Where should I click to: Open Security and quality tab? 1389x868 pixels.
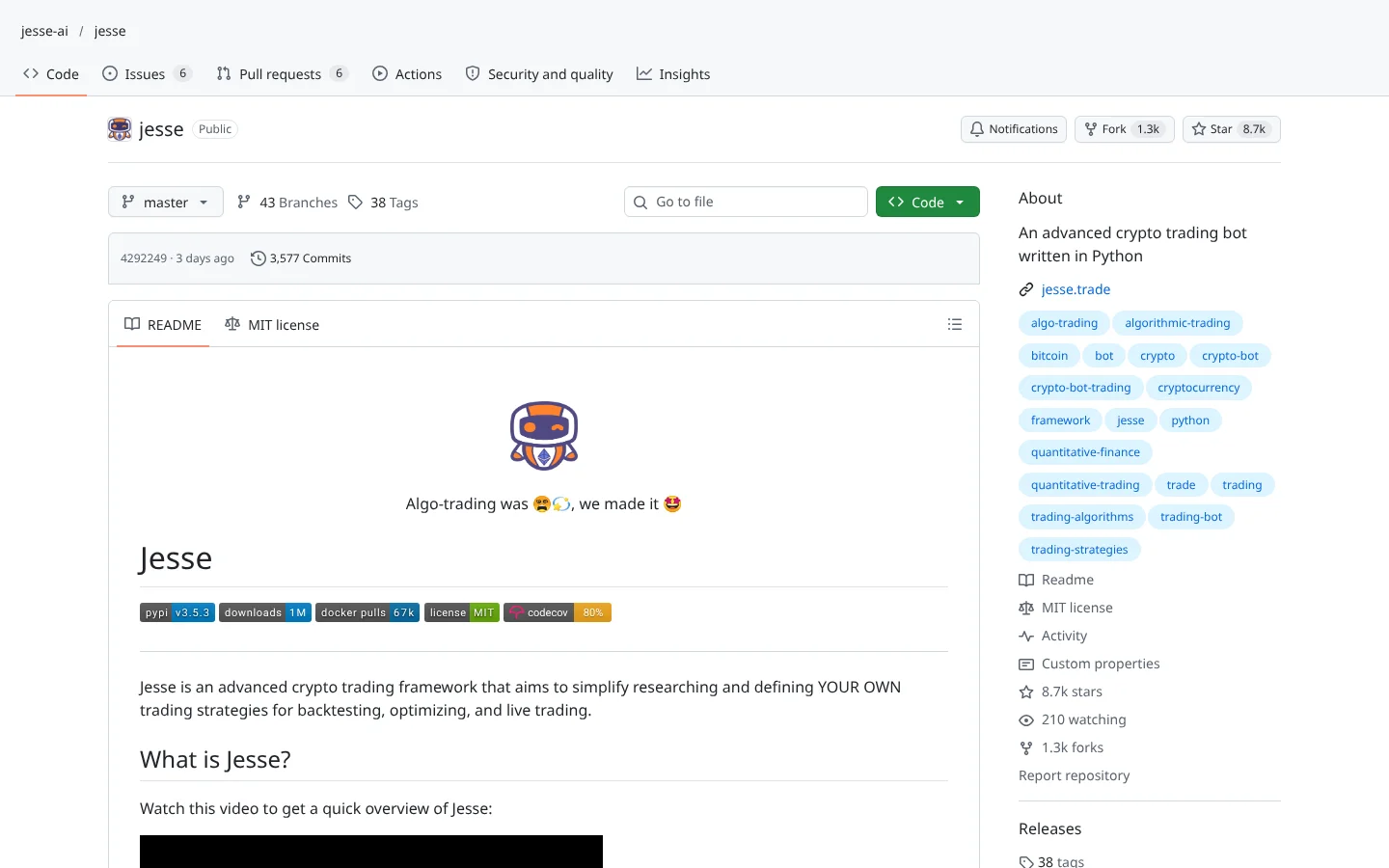click(539, 74)
